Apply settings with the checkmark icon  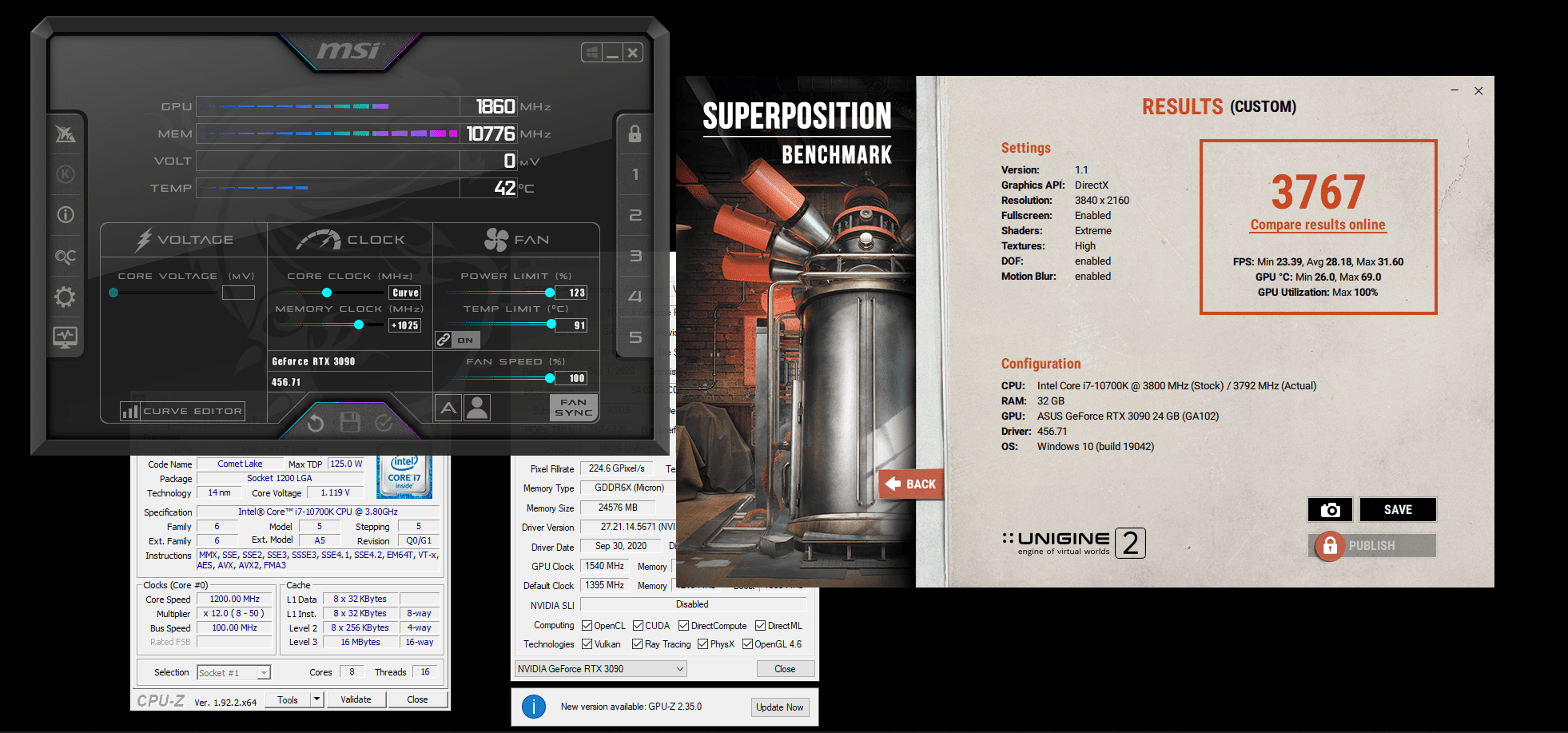384,422
